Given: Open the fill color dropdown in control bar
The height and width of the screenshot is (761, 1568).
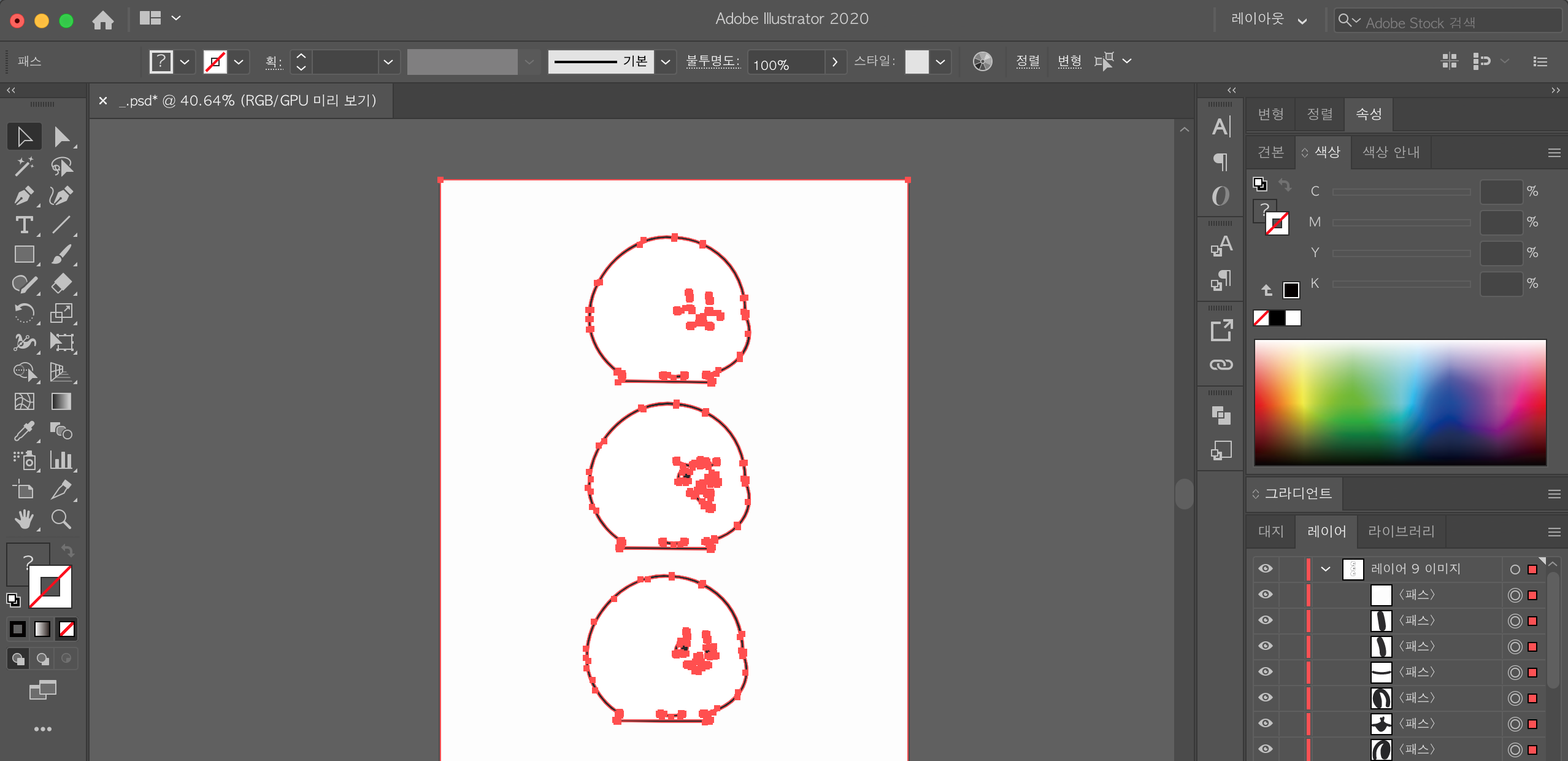Looking at the screenshot, I should [x=185, y=61].
